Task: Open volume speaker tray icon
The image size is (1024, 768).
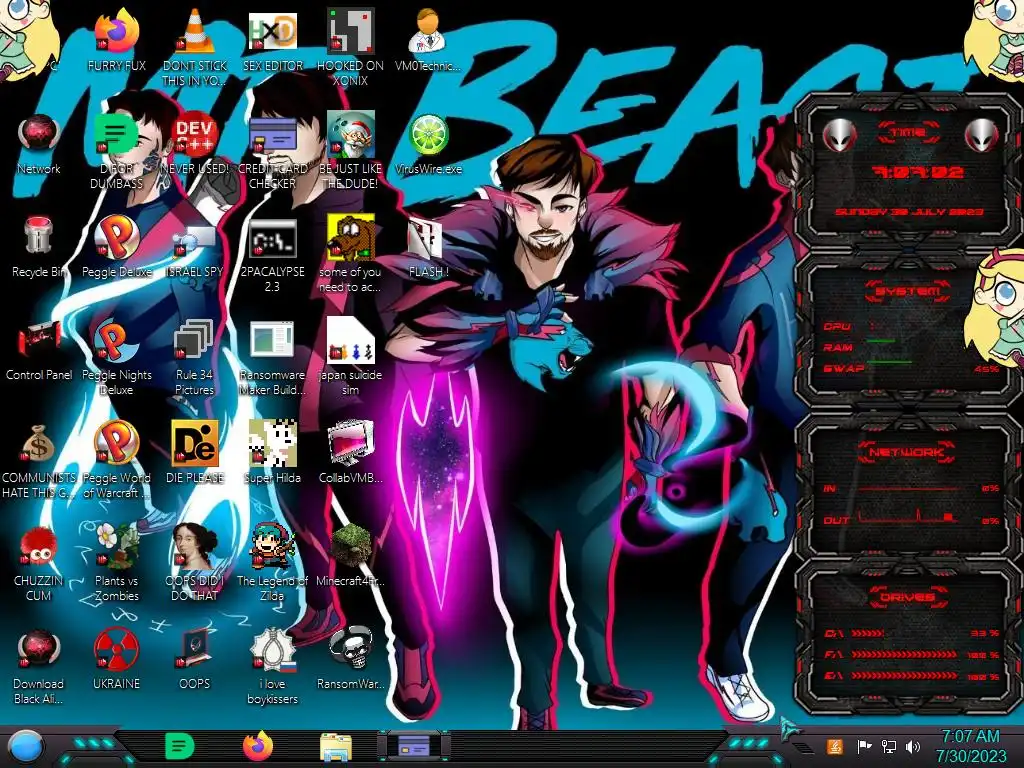Action: click(x=912, y=746)
